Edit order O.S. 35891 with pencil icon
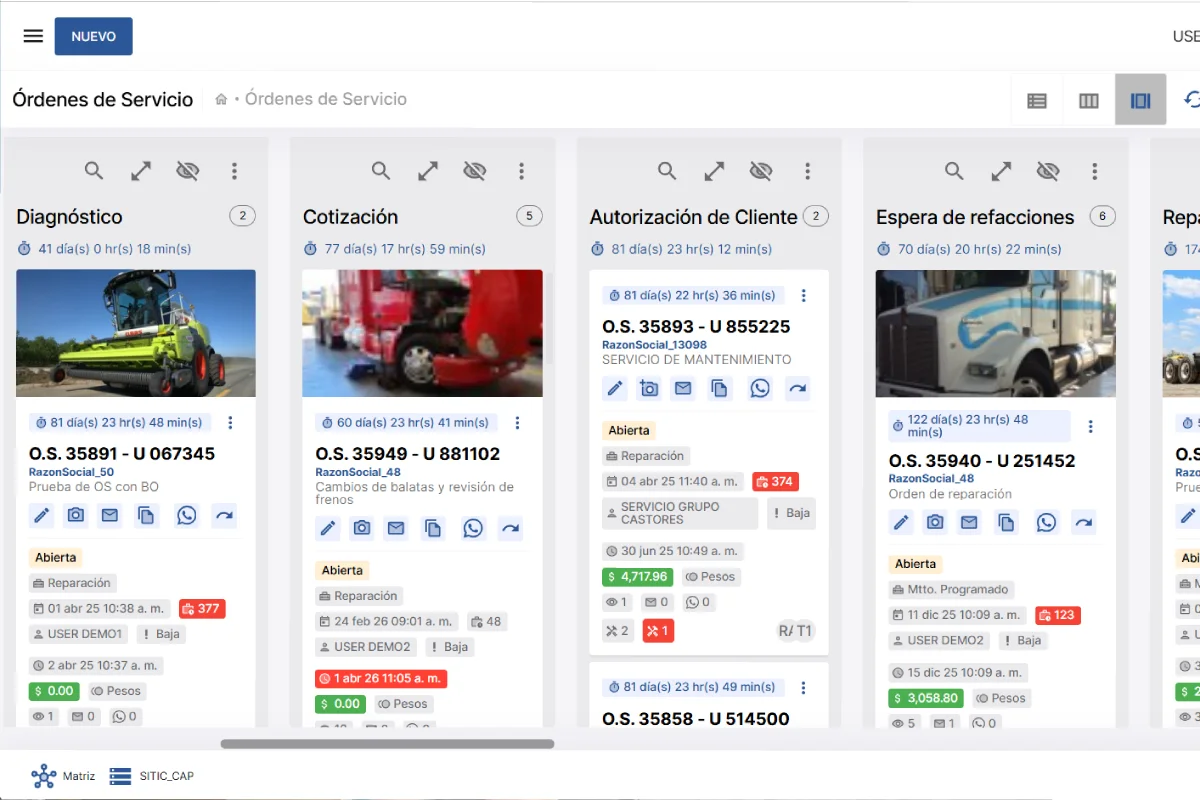Image resolution: width=1200 pixels, height=800 pixels. tap(42, 516)
